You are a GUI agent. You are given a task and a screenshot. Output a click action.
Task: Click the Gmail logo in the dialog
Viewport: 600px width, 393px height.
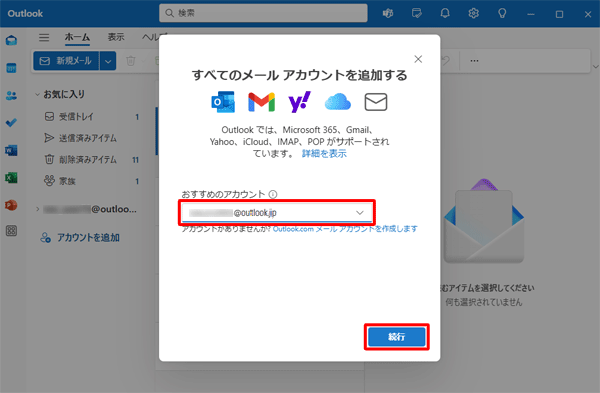(261, 102)
